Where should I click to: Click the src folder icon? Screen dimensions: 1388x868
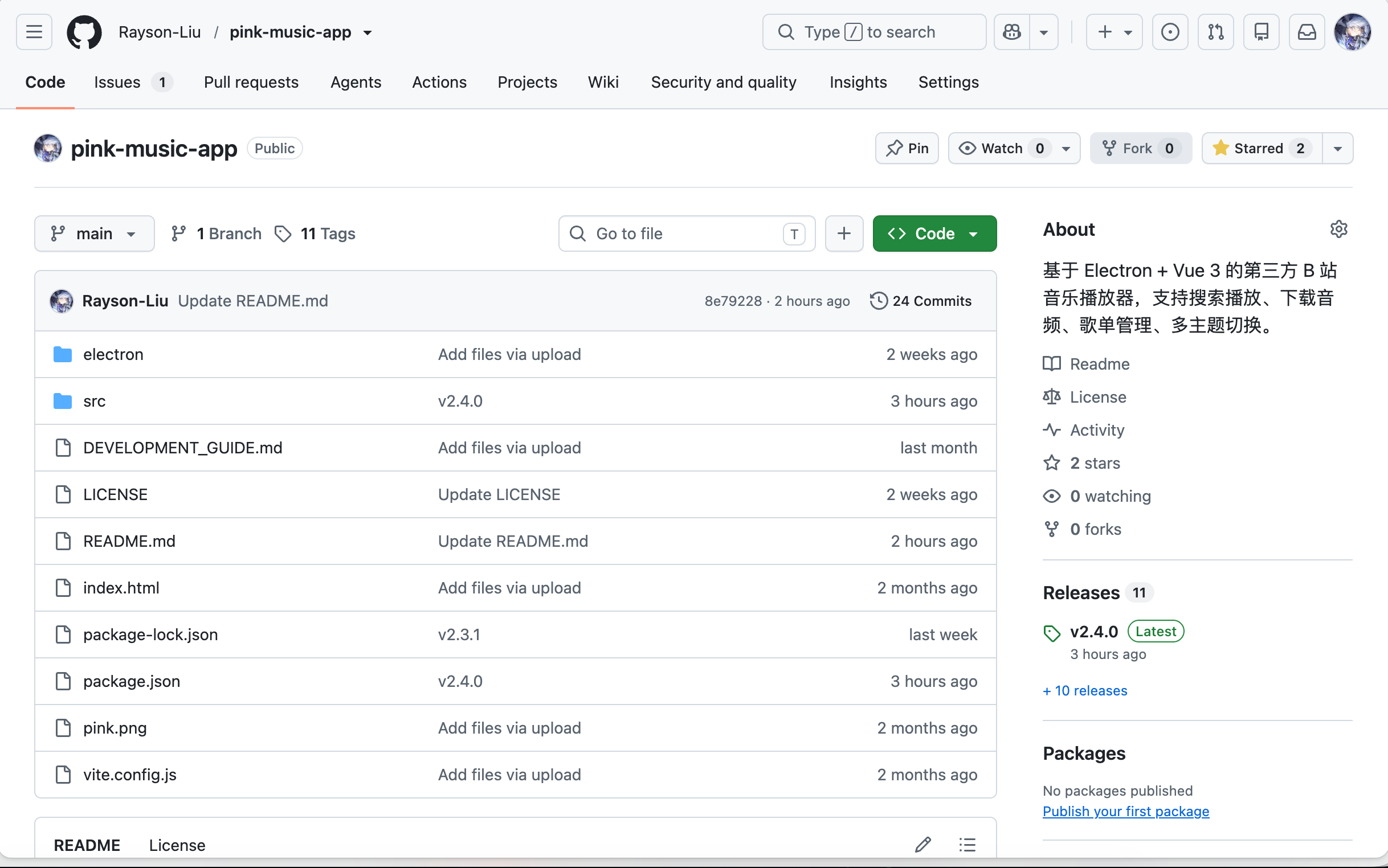(x=63, y=401)
